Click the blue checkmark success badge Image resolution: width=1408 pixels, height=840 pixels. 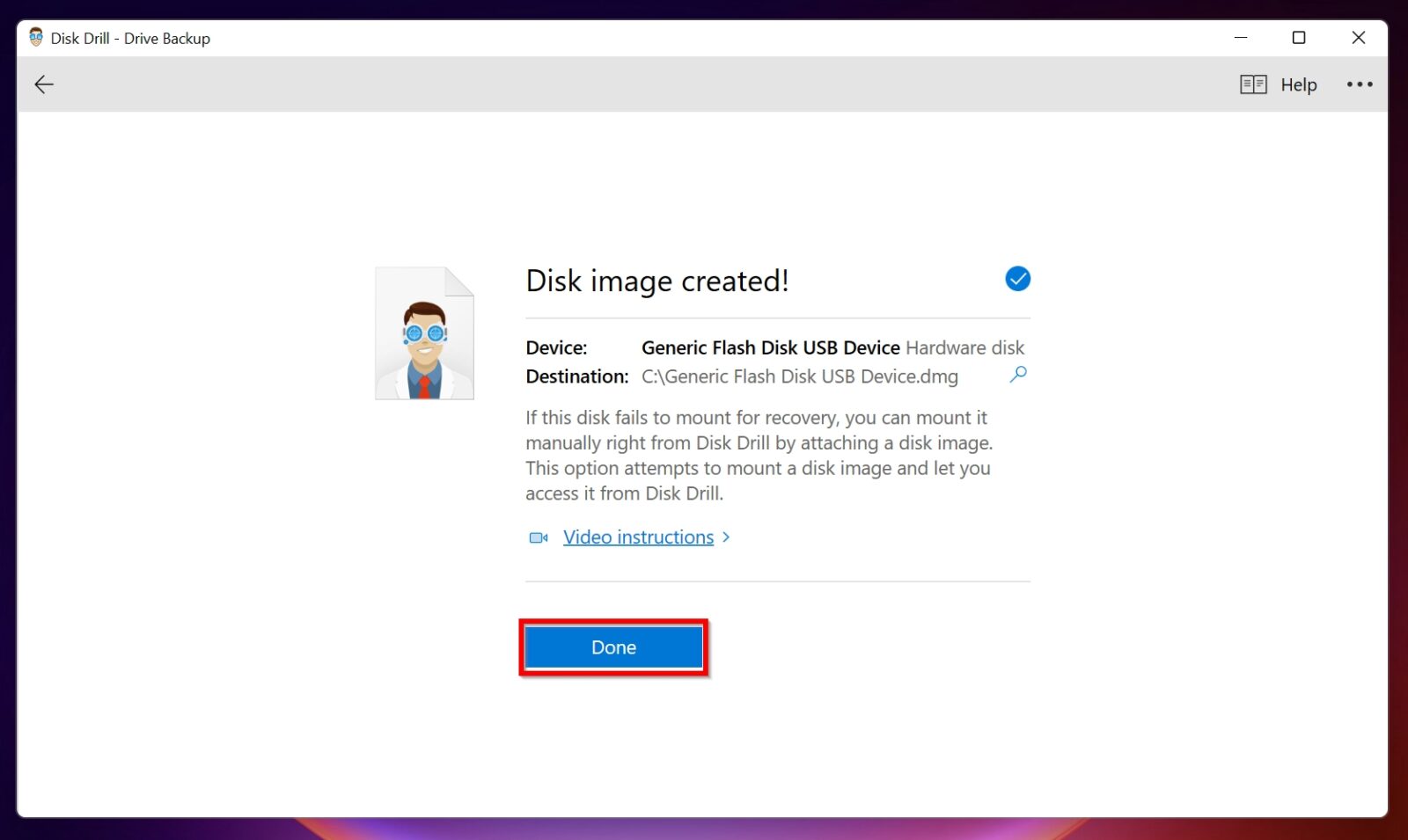1017,279
